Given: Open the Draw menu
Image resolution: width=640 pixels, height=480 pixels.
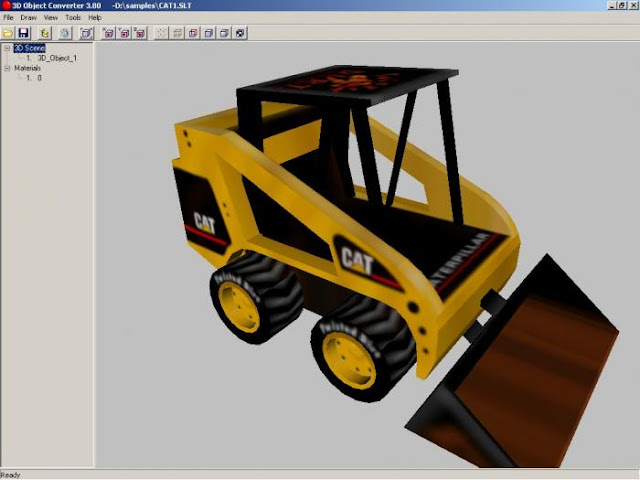Looking at the screenshot, I should [x=29, y=18].
